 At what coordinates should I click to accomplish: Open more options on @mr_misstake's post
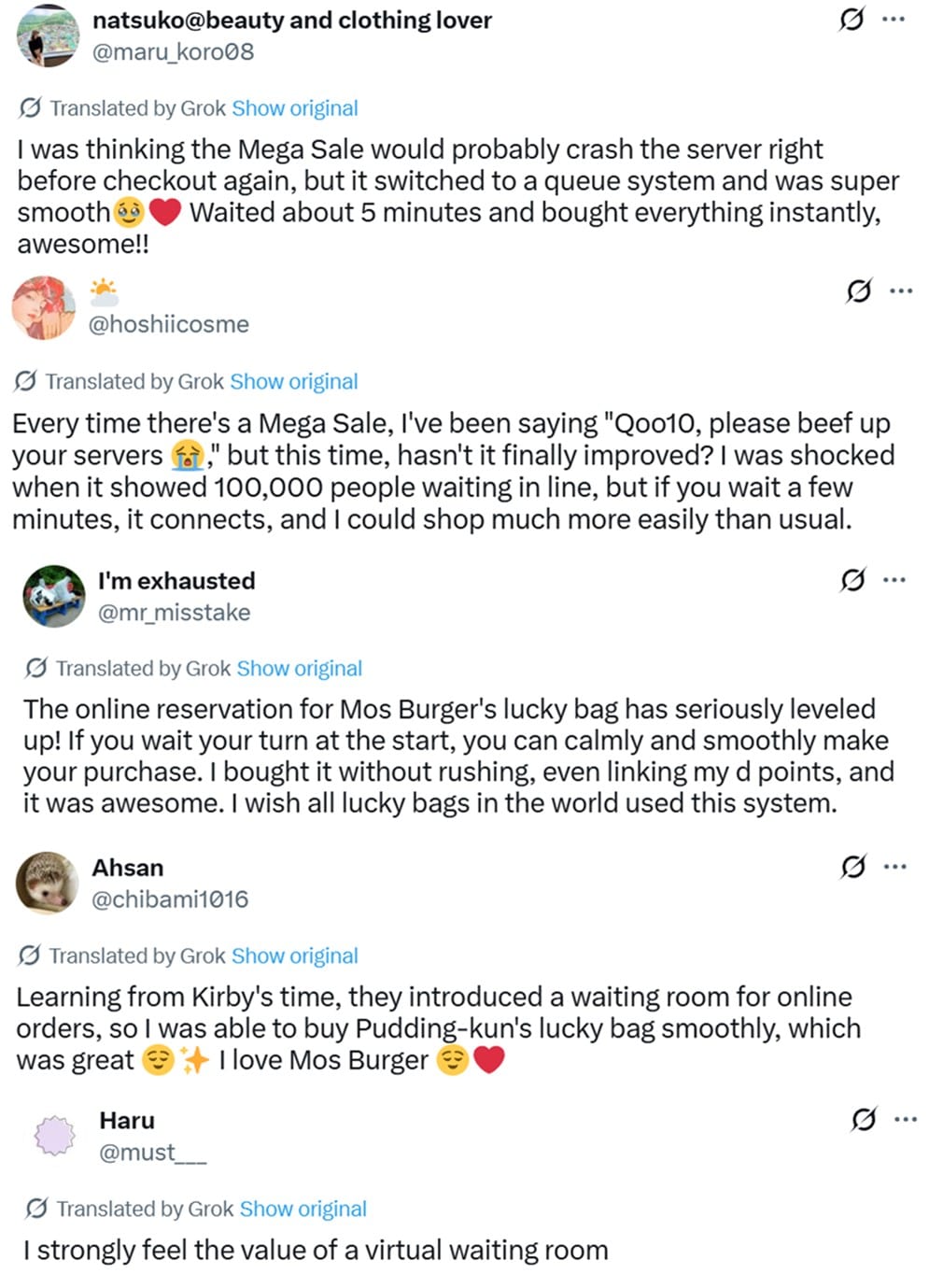[x=894, y=580]
